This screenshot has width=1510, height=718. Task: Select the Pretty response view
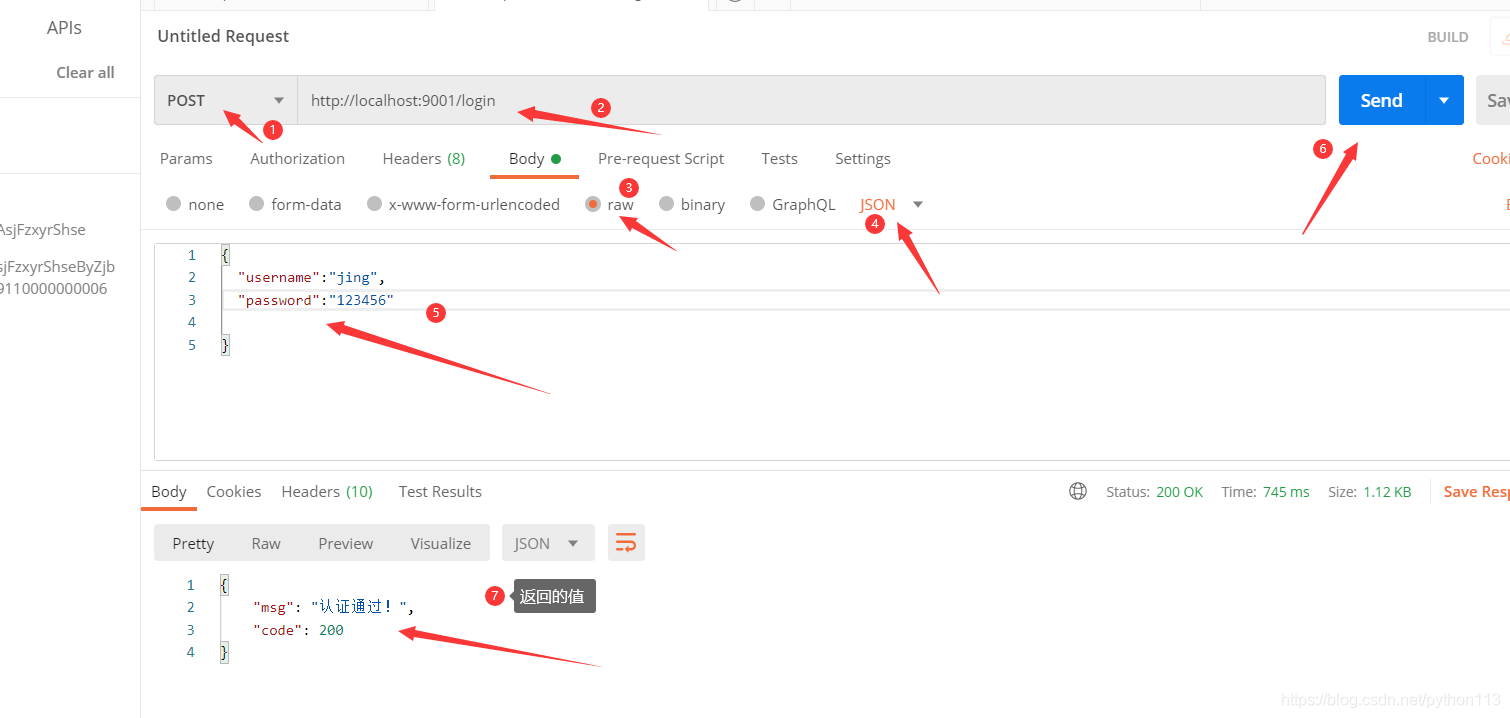pyautogui.click(x=193, y=543)
